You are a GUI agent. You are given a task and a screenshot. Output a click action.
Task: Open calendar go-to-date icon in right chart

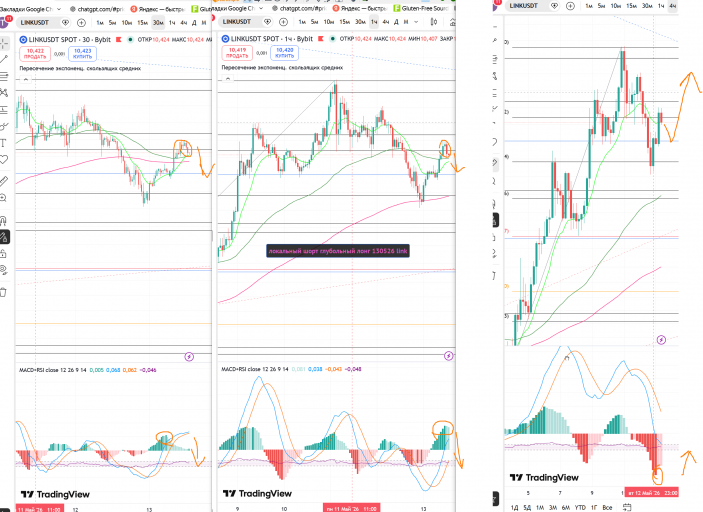[x=627, y=507]
